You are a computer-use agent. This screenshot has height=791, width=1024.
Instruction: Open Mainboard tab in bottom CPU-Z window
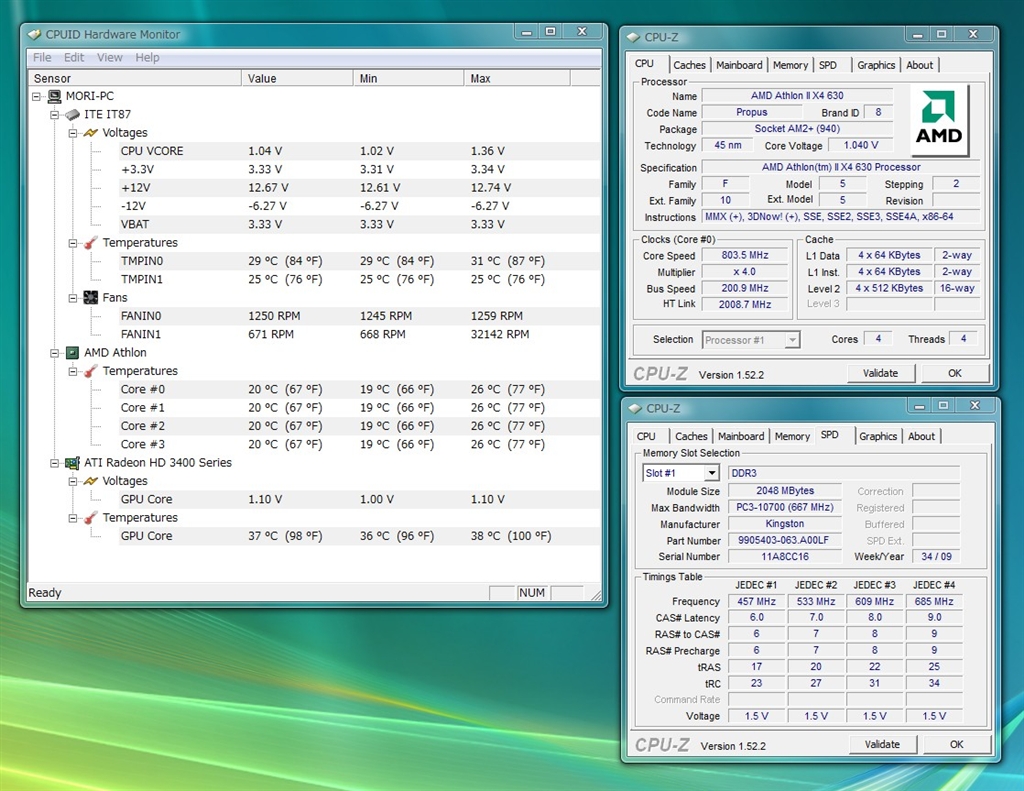click(741, 436)
